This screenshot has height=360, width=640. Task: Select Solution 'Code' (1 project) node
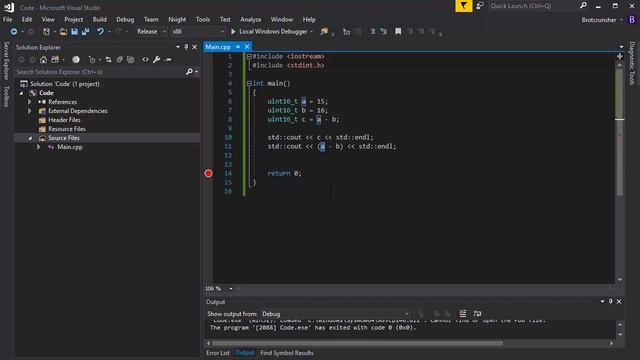(x=64, y=84)
